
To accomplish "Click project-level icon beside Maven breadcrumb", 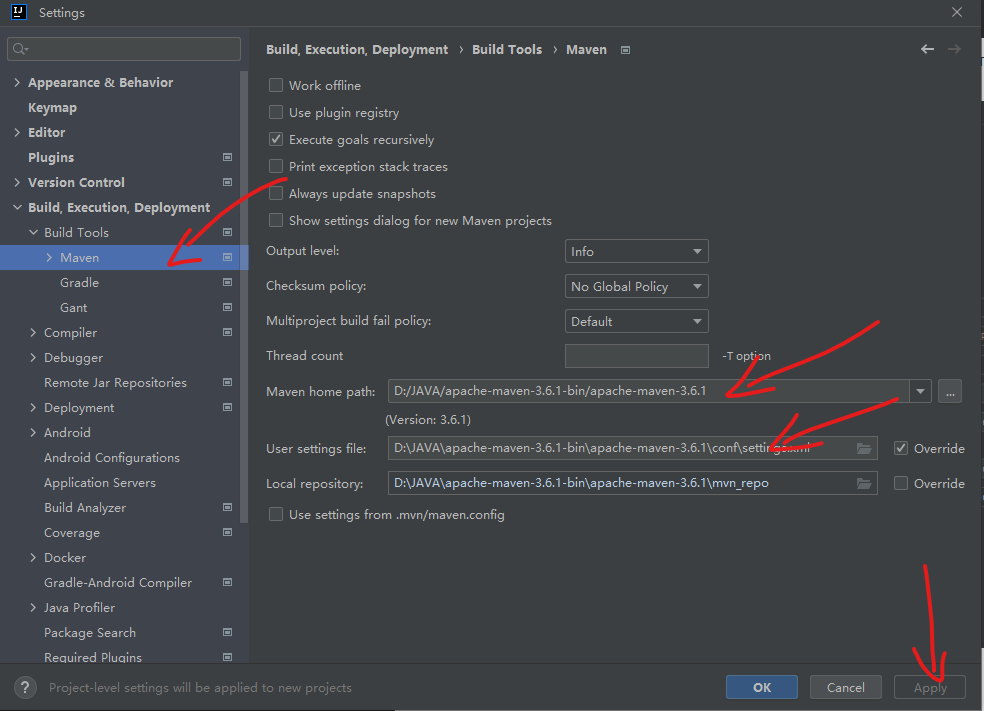I will pos(625,50).
